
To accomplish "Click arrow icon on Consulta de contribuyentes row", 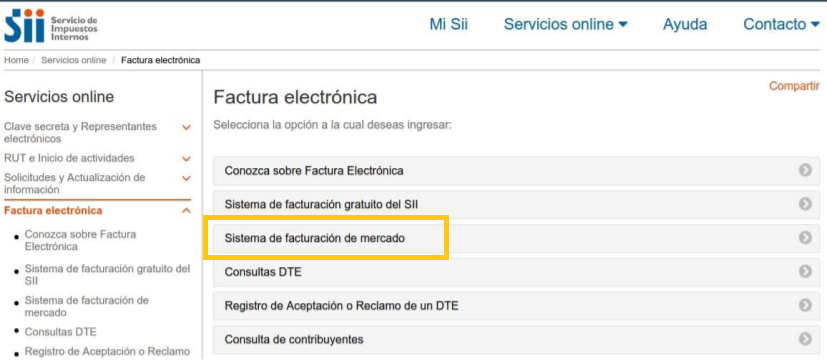I will 805,338.
